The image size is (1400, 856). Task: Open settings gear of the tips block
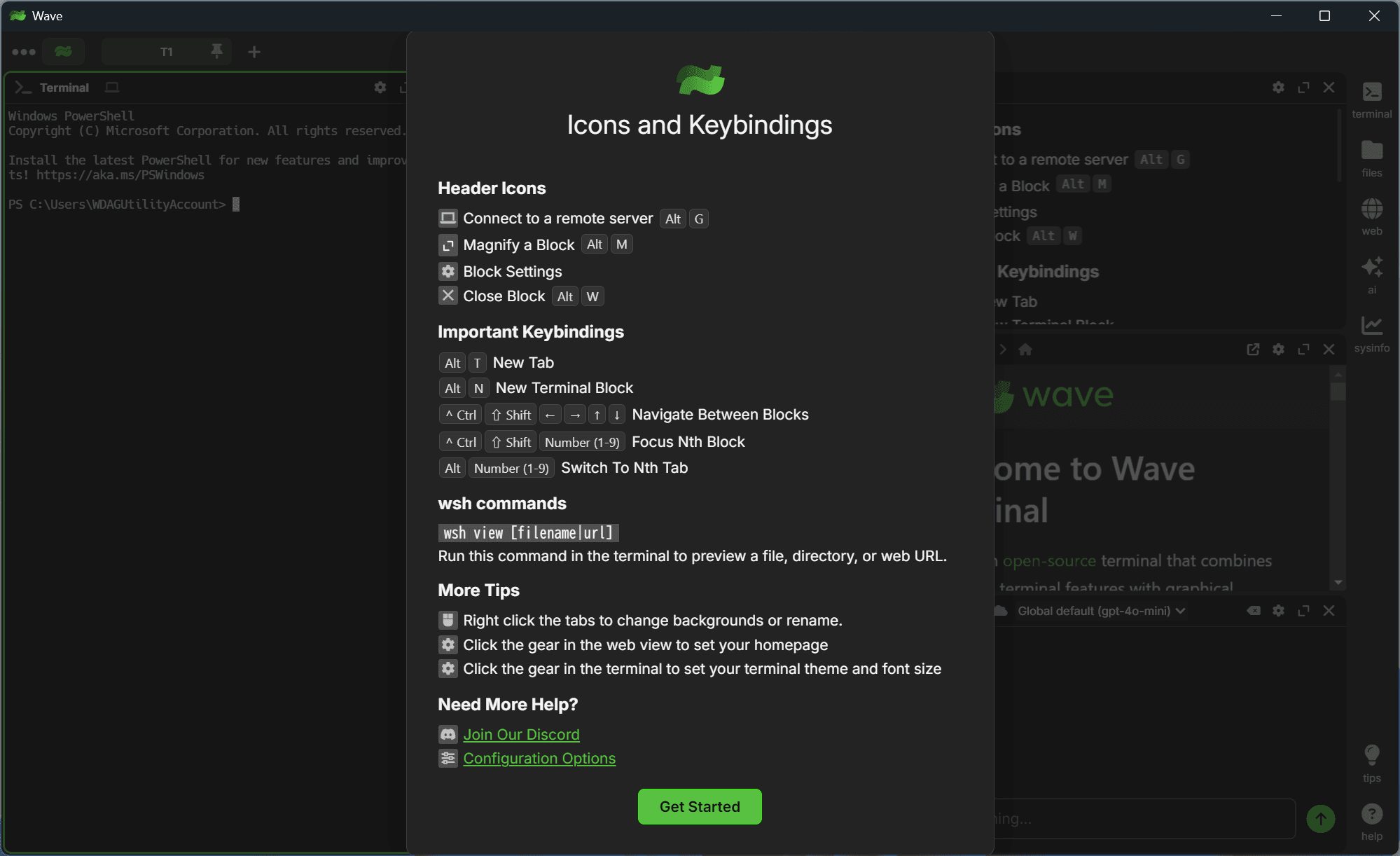click(x=1278, y=88)
